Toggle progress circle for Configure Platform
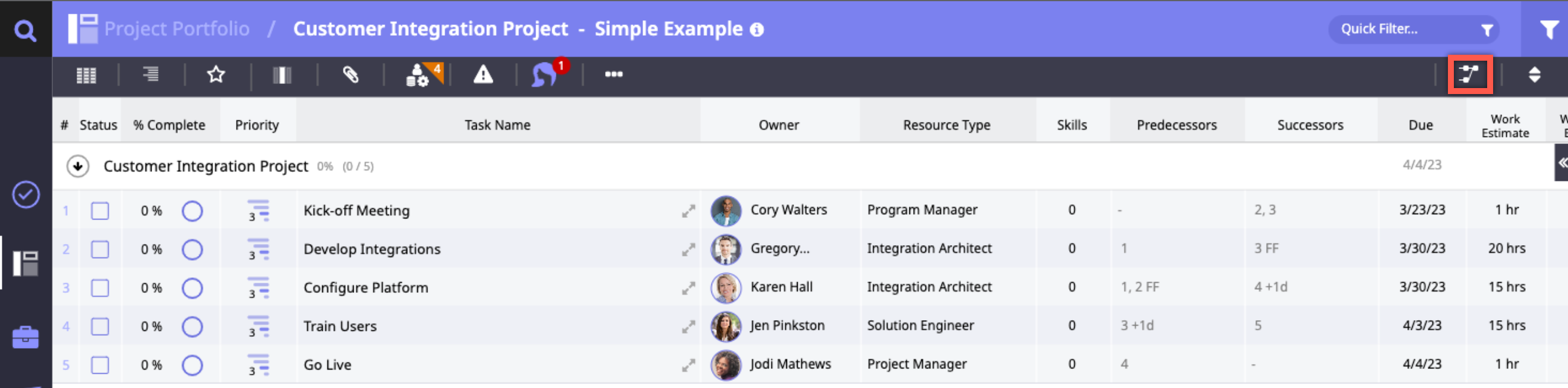Viewport: 1568px width, 388px height. pos(193,288)
